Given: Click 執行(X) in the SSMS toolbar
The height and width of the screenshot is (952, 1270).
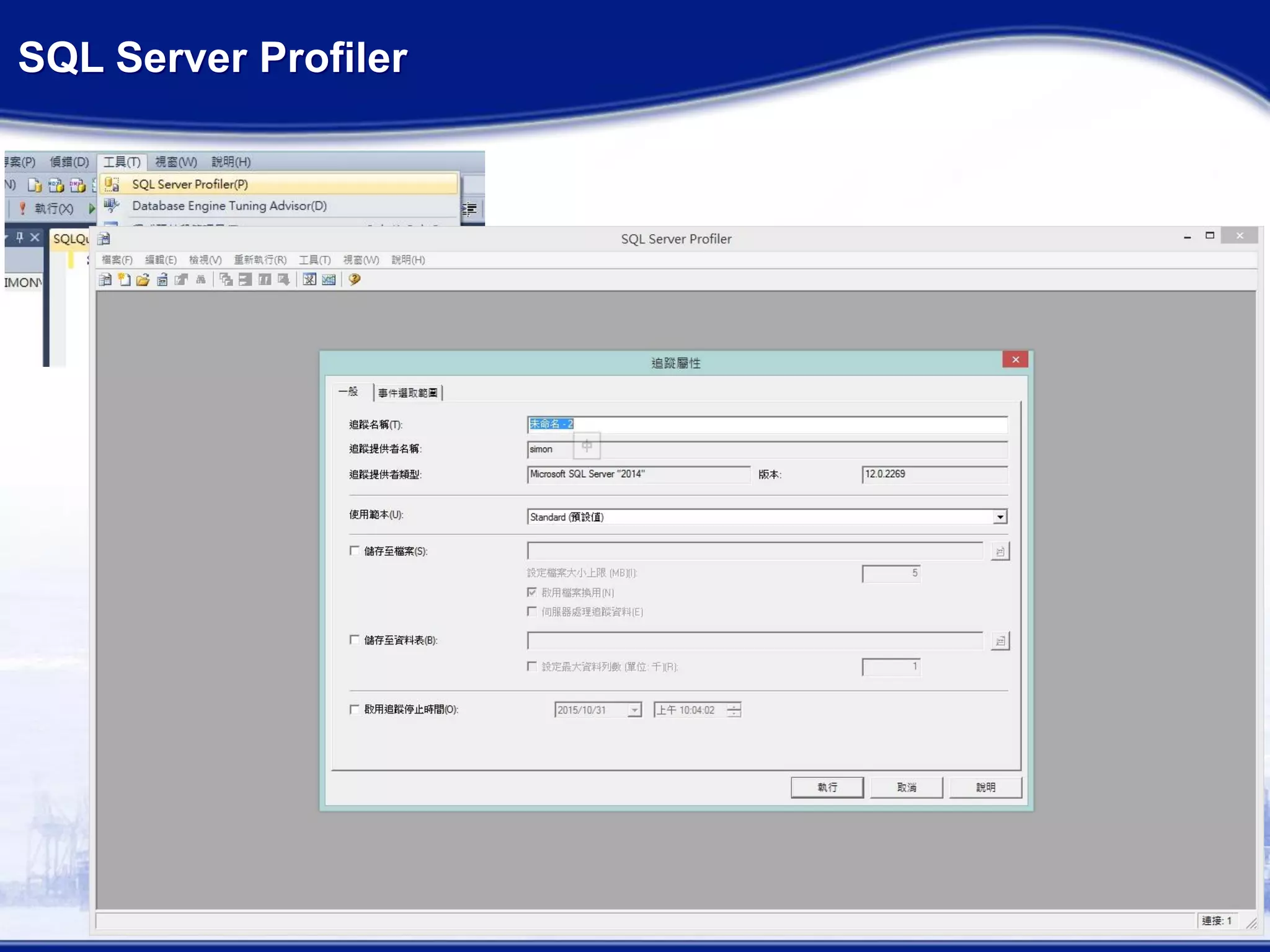Looking at the screenshot, I should [53, 209].
